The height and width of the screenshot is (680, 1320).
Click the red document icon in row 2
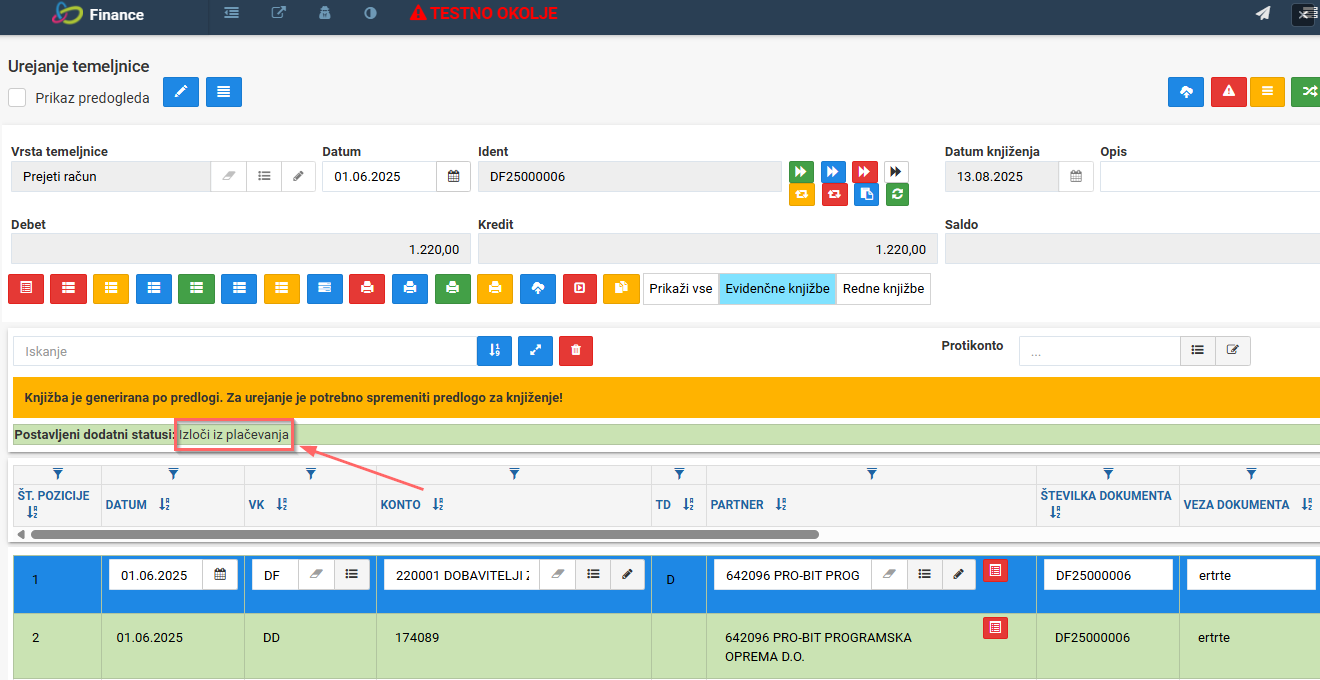tap(995, 628)
